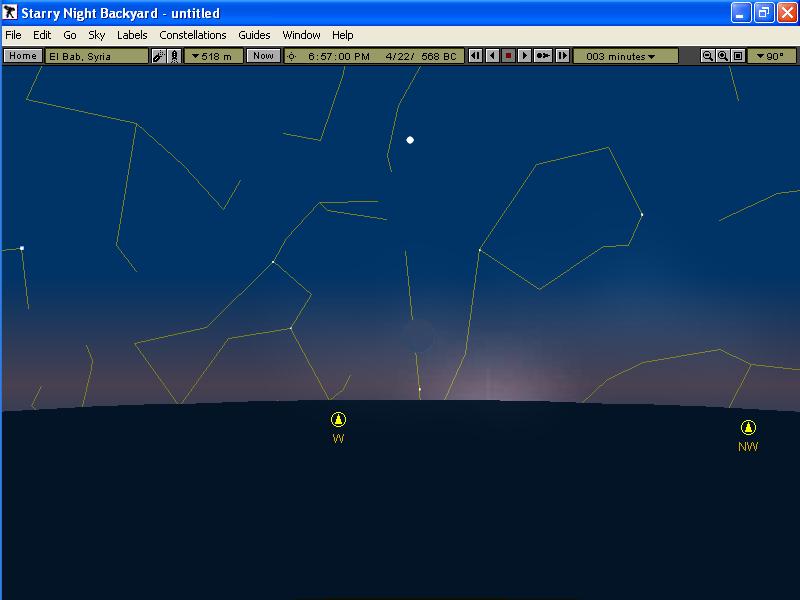Click the real-time flow button
Image resolution: width=800 pixels, height=600 pixels.
[543, 56]
